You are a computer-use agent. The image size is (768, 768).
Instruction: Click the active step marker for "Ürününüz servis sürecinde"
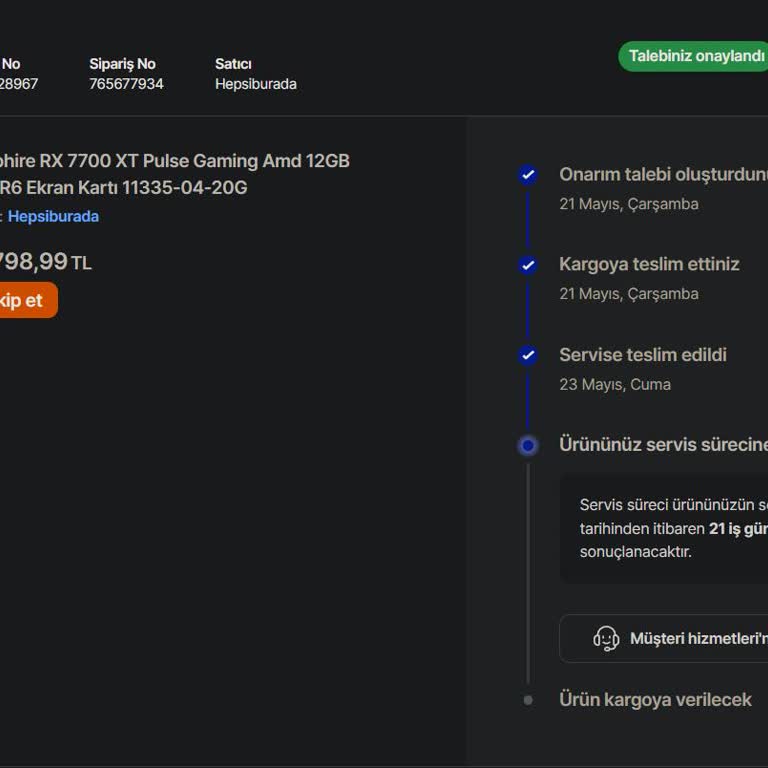point(528,445)
